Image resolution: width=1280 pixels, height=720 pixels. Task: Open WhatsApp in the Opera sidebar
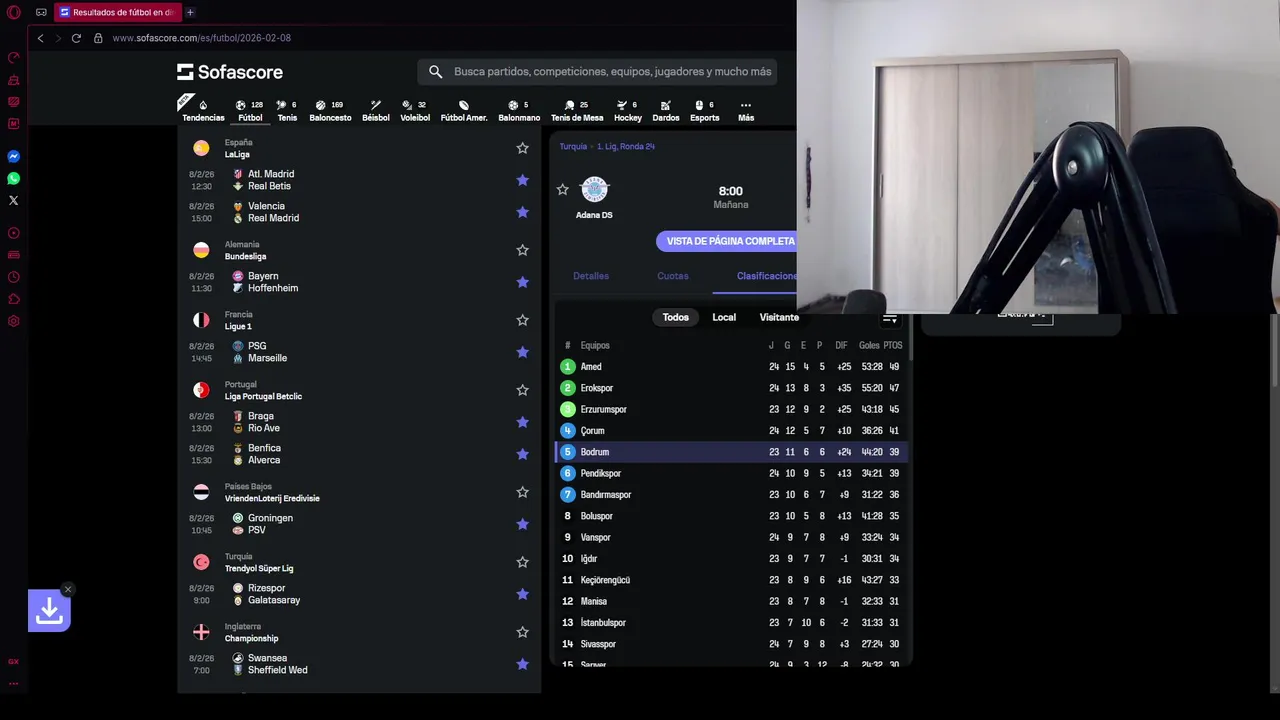coord(14,179)
